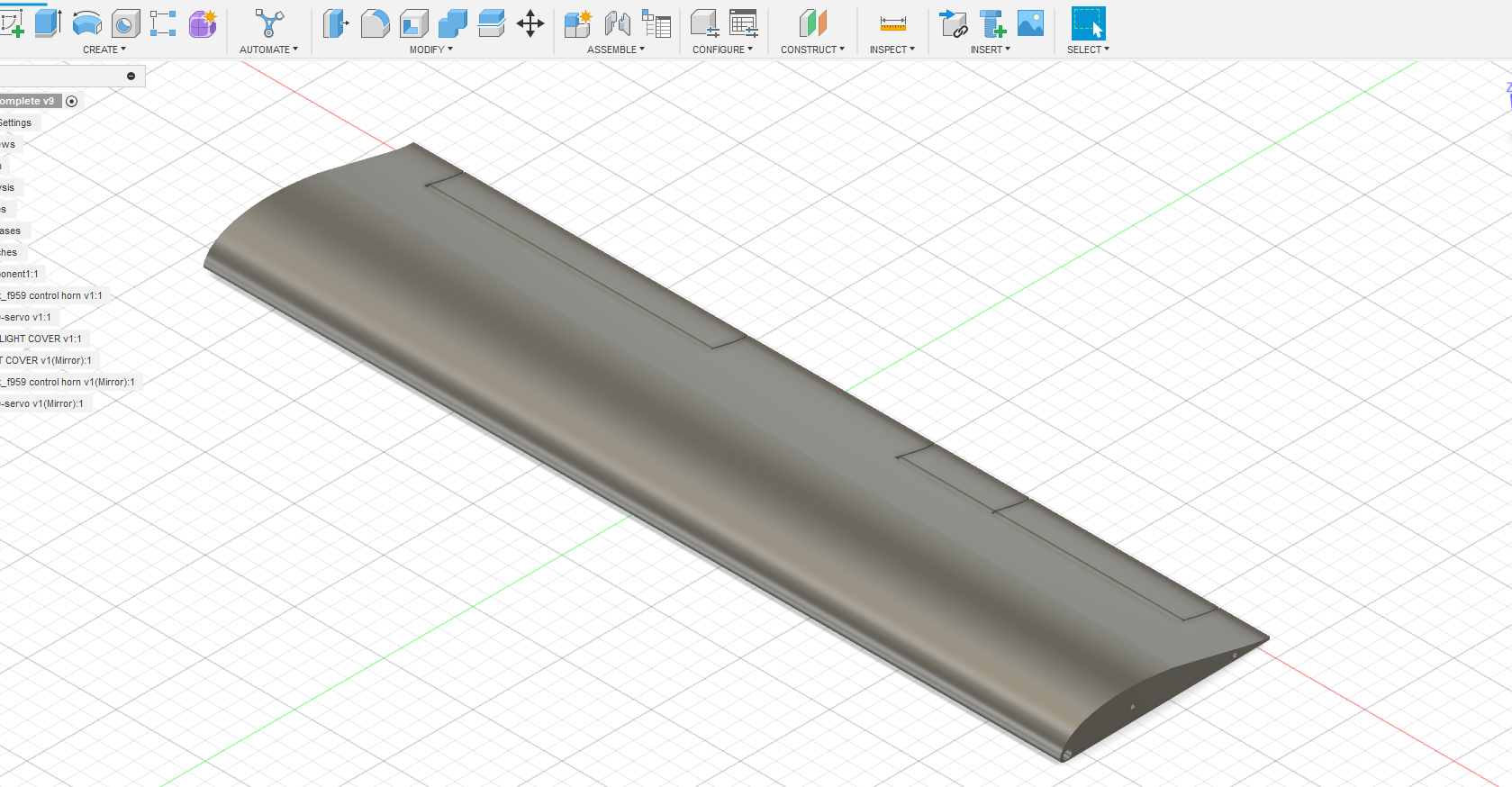Click the Insert Canvas image icon
The width and height of the screenshot is (1512, 787).
pyautogui.click(x=1030, y=23)
